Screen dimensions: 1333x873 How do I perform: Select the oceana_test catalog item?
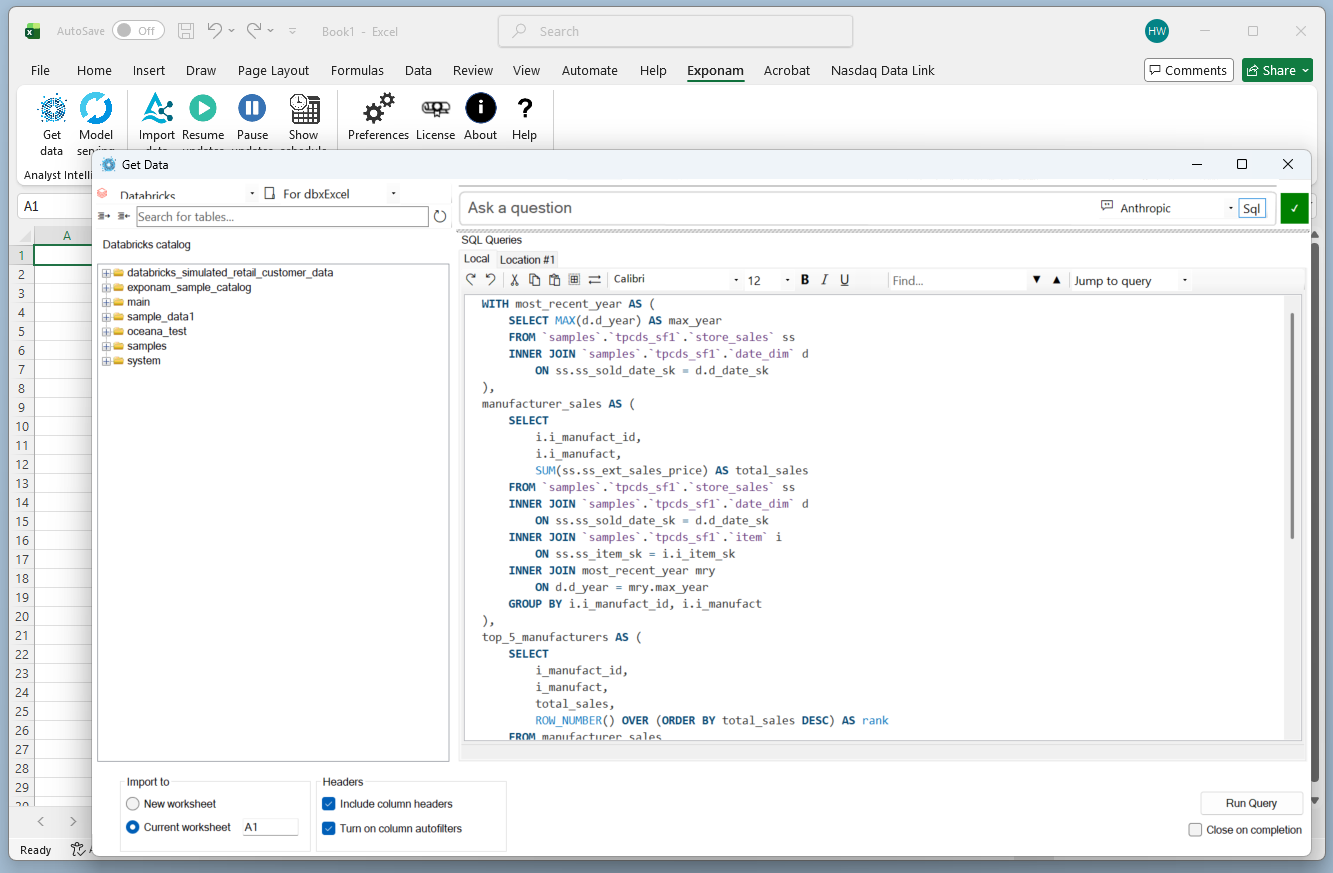pos(157,331)
